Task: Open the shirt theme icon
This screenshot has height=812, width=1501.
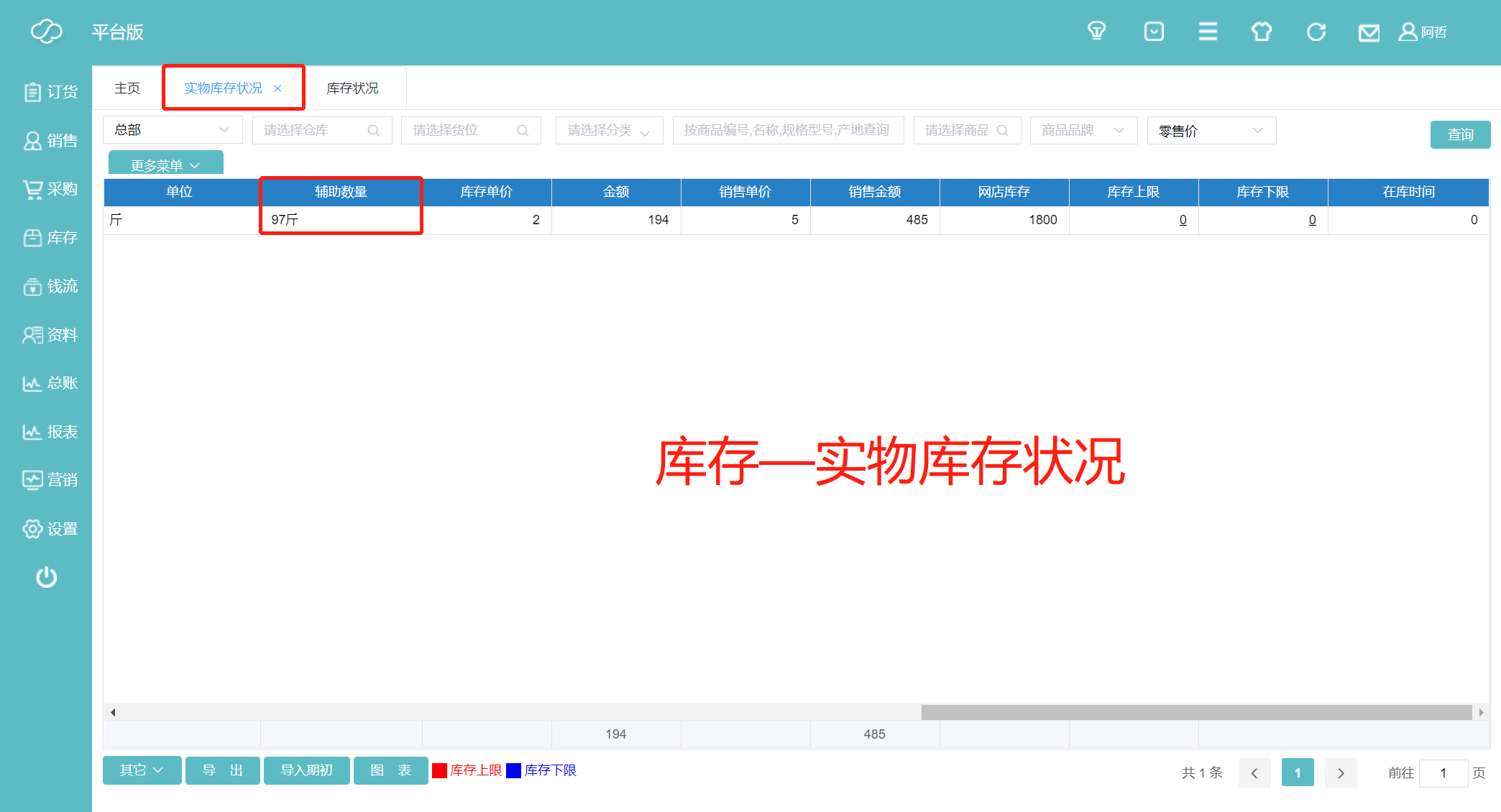Action: 1262,32
